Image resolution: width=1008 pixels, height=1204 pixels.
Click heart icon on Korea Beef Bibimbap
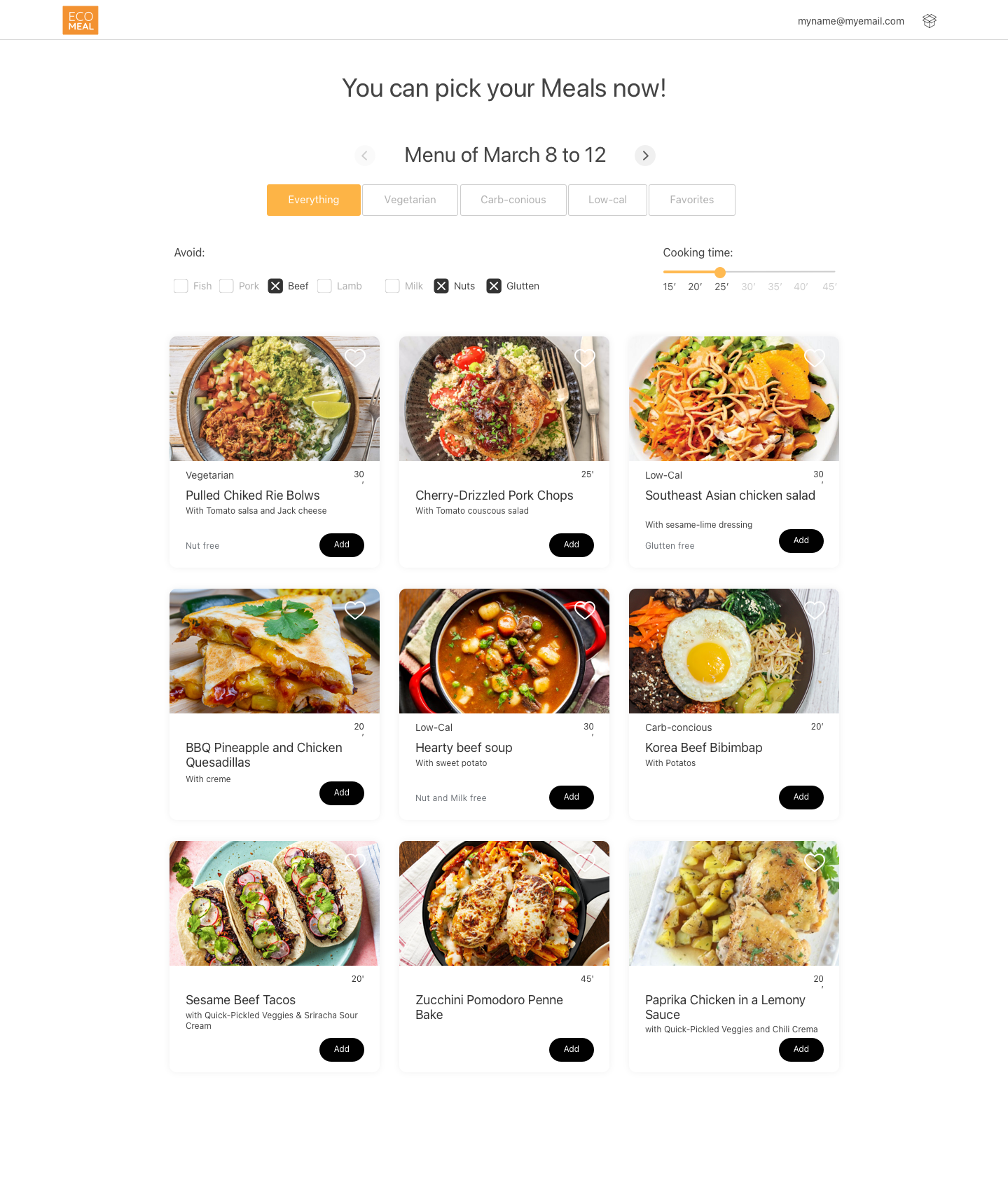(815, 610)
